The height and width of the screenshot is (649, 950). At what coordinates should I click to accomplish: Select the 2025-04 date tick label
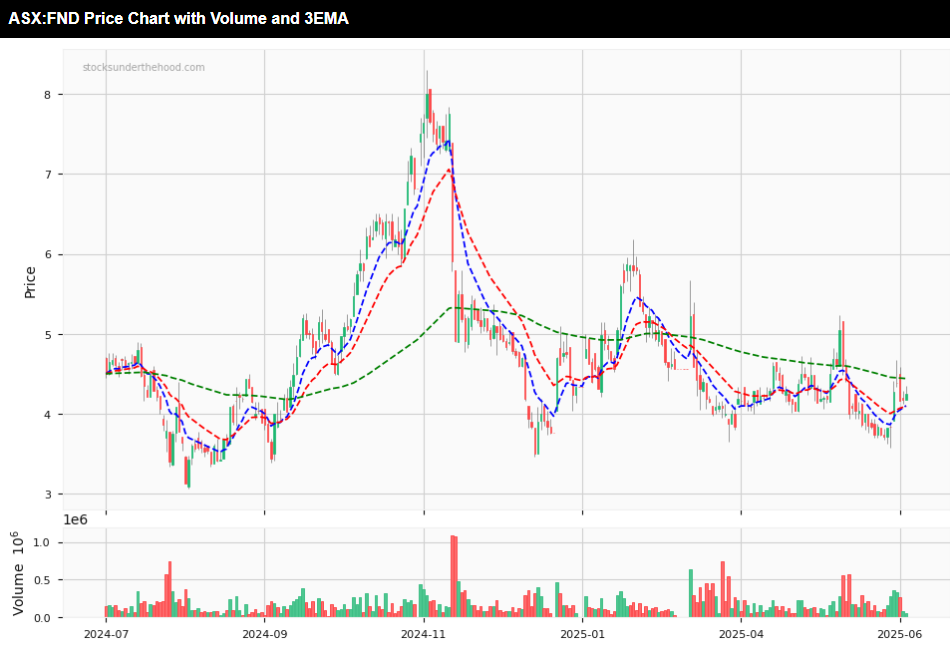click(740, 634)
